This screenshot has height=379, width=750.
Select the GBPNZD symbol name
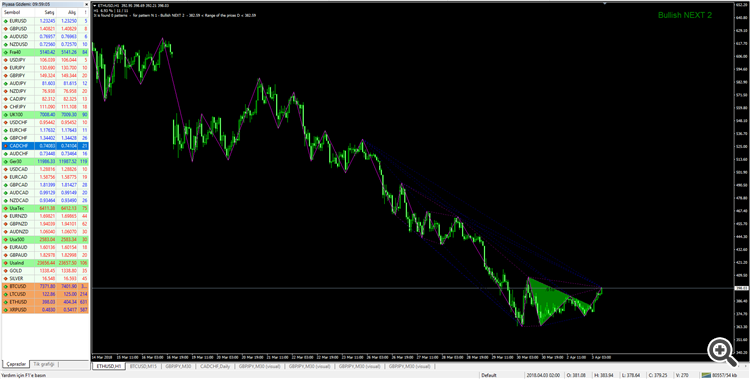18,223
